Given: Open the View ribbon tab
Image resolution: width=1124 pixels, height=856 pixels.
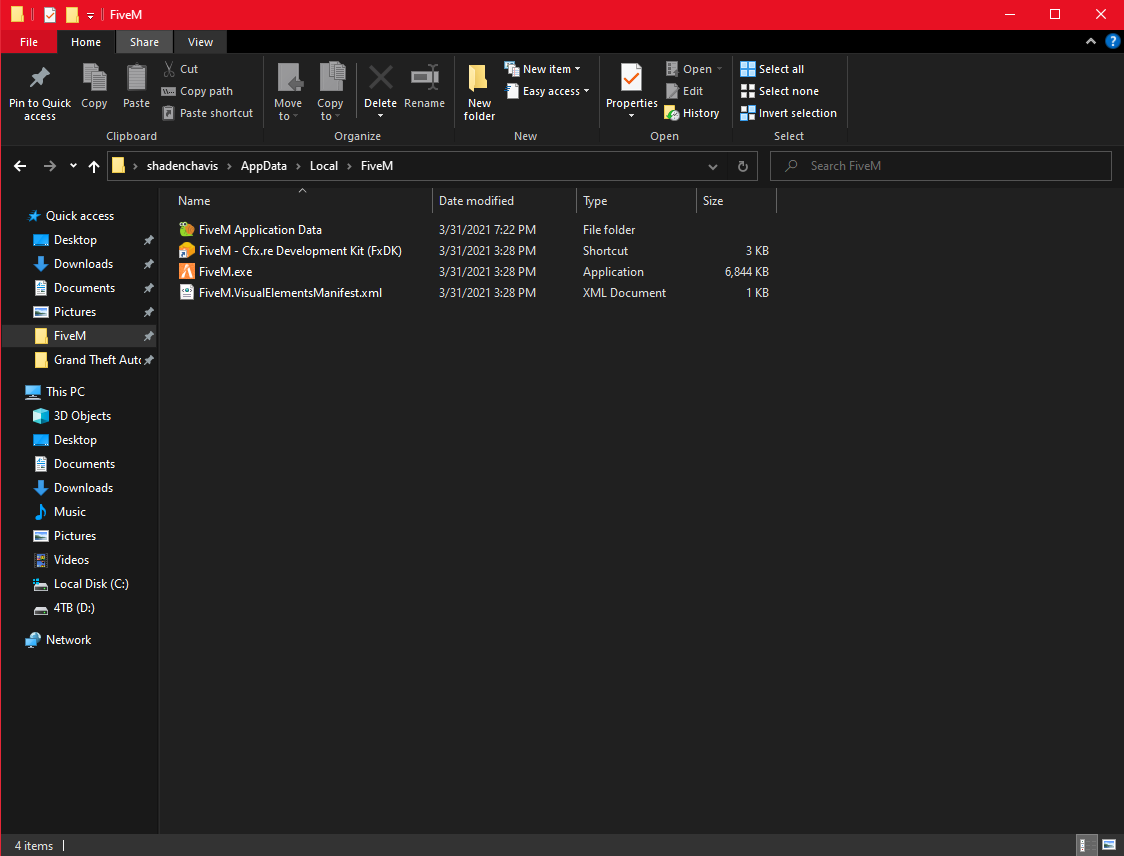Looking at the screenshot, I should point(200,42).
